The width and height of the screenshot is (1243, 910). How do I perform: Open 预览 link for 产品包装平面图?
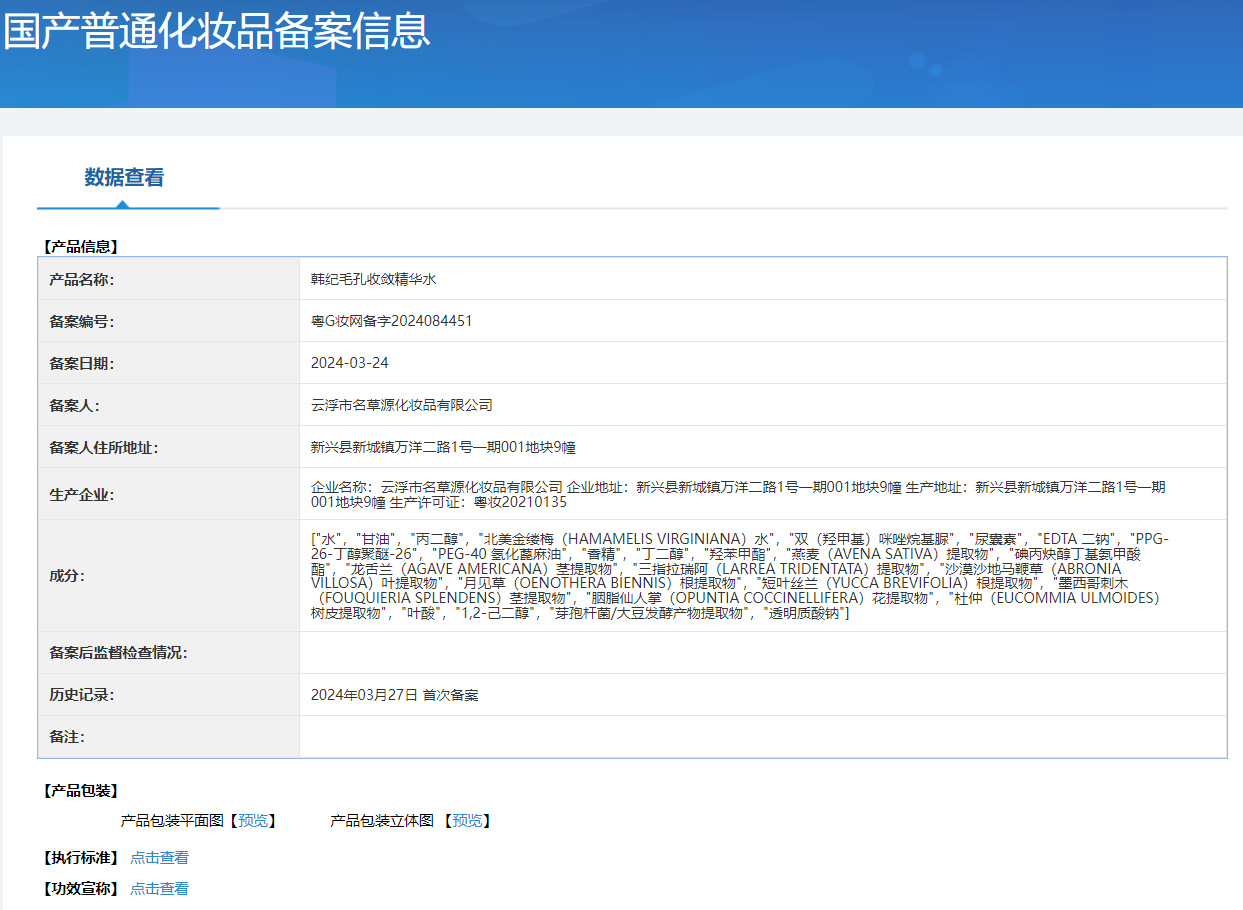(253, 821)
